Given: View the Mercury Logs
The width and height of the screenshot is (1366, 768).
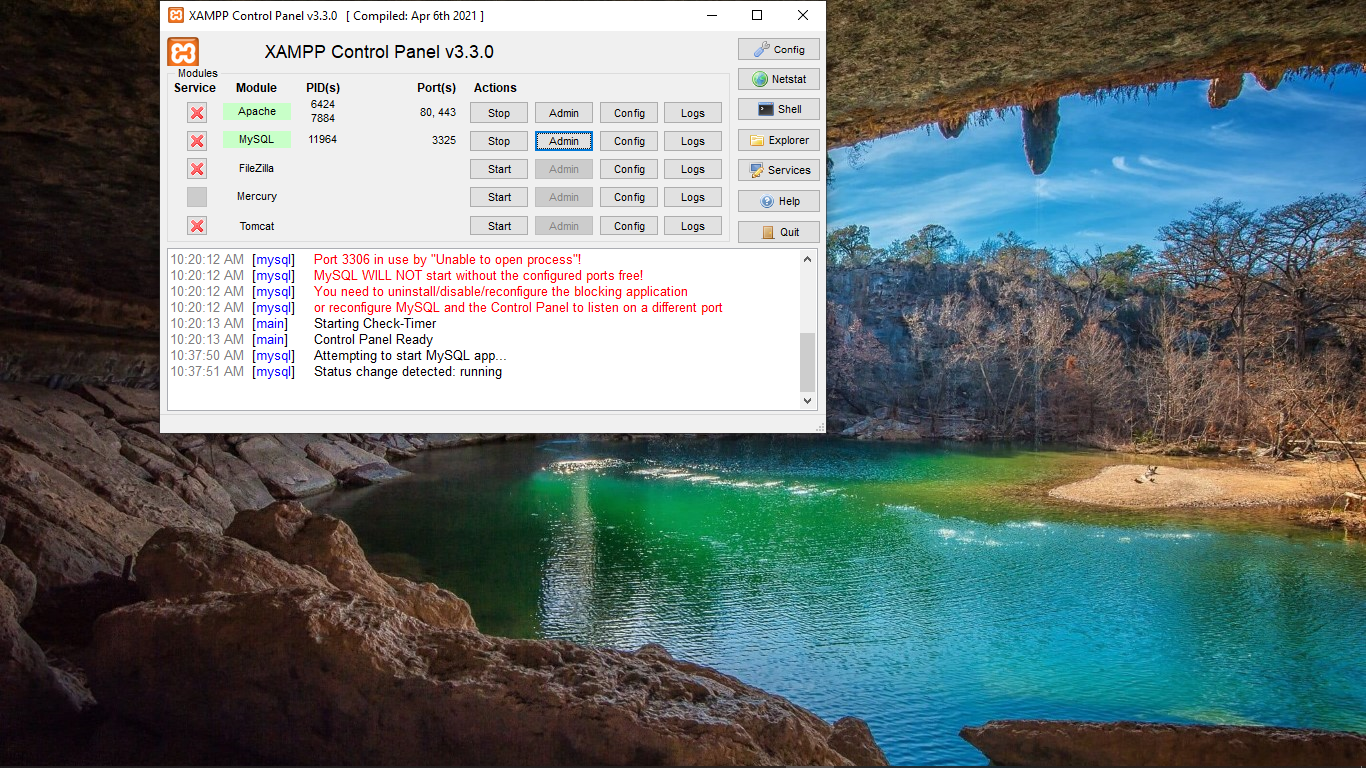Looking at the screenshot, I should (x=693, y=197).
